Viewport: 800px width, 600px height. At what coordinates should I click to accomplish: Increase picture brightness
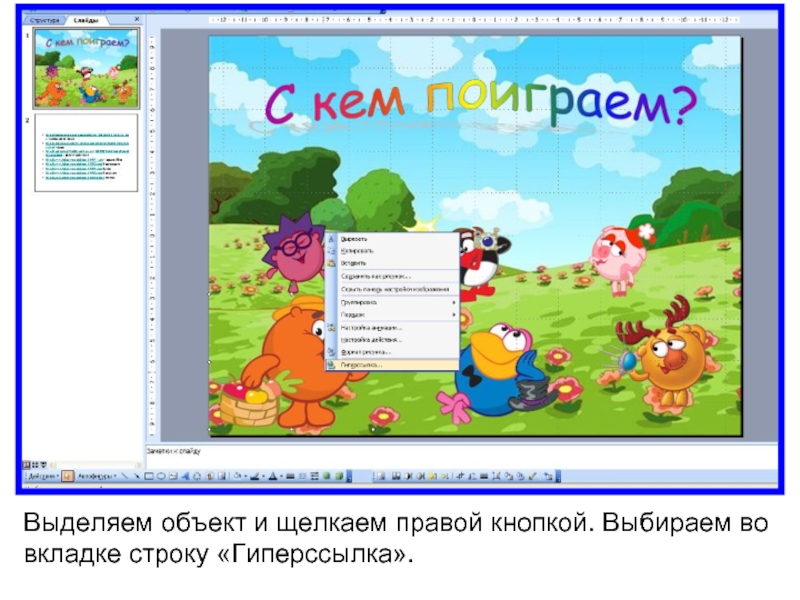click(432, 477)
